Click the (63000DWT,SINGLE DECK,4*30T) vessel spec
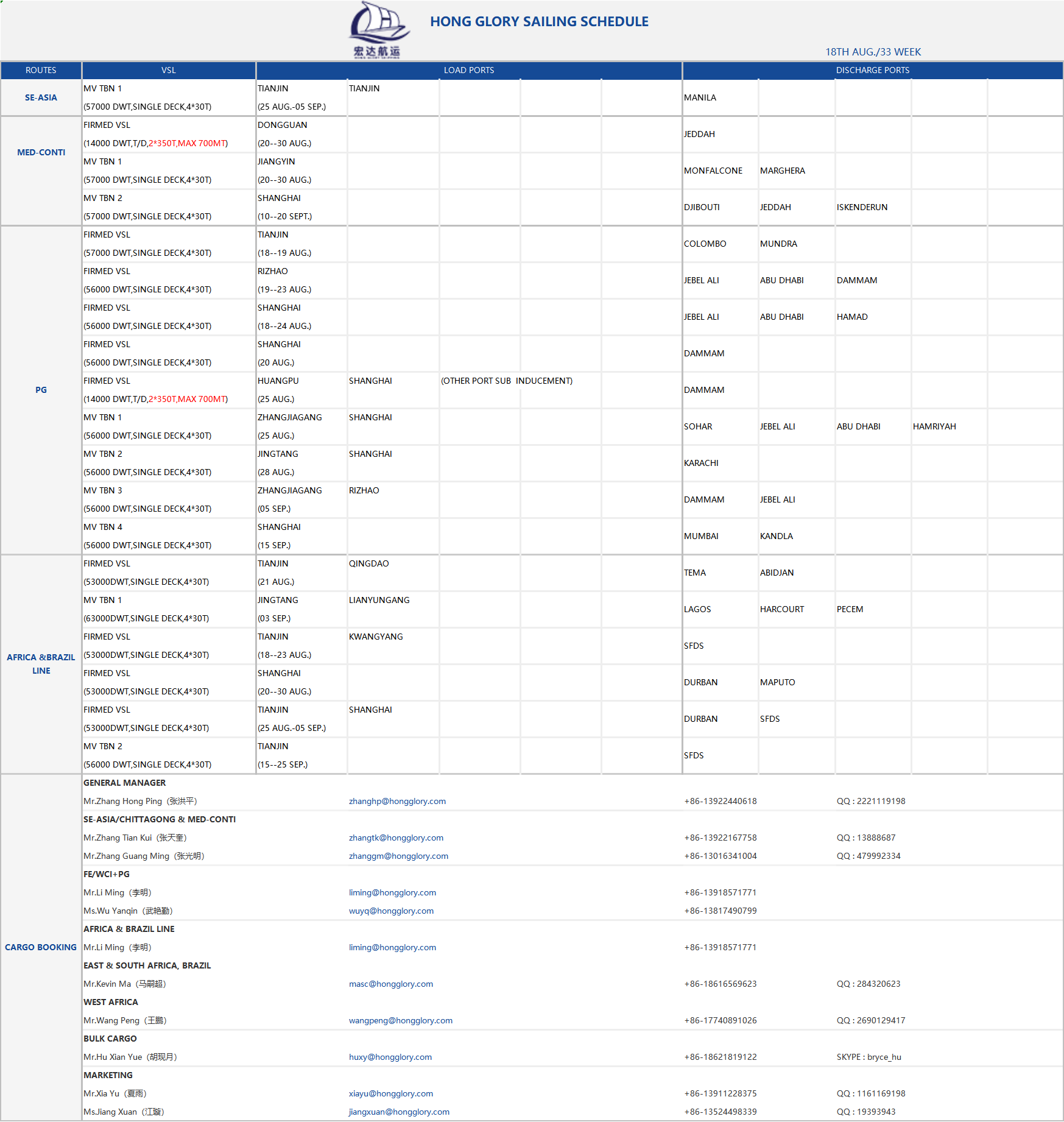 point(146,618)
